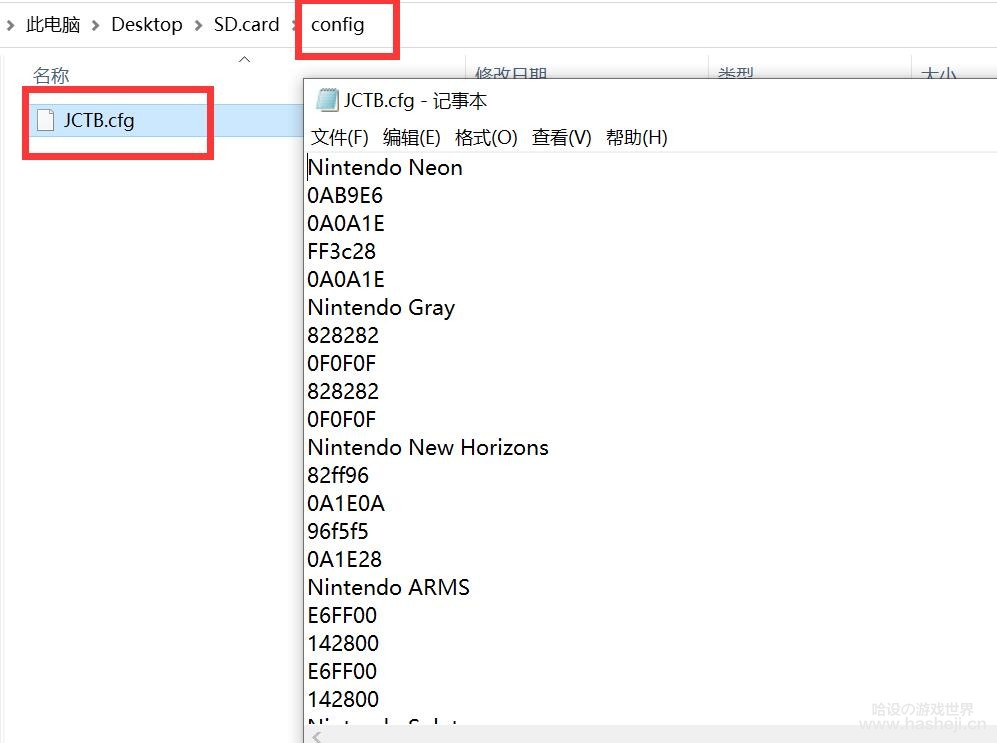Go to SD.card in the address breadcrumb
The width and height of the screenshot is (997, 743).
[247, 25]
